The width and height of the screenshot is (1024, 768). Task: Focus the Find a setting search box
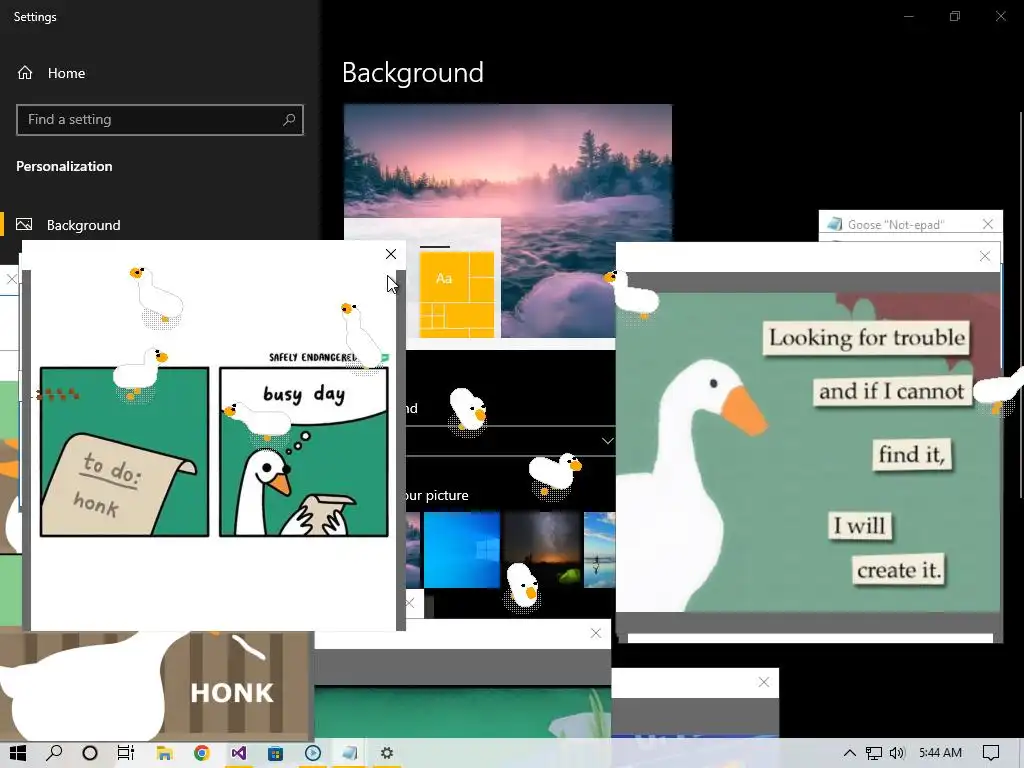[x=159, y=120]
